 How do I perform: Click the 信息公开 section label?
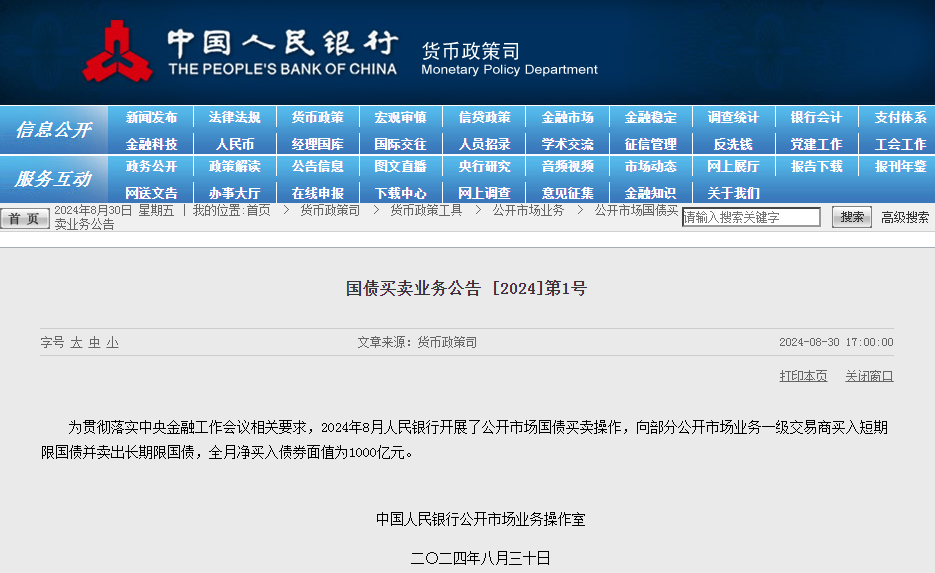click(54, 129)
